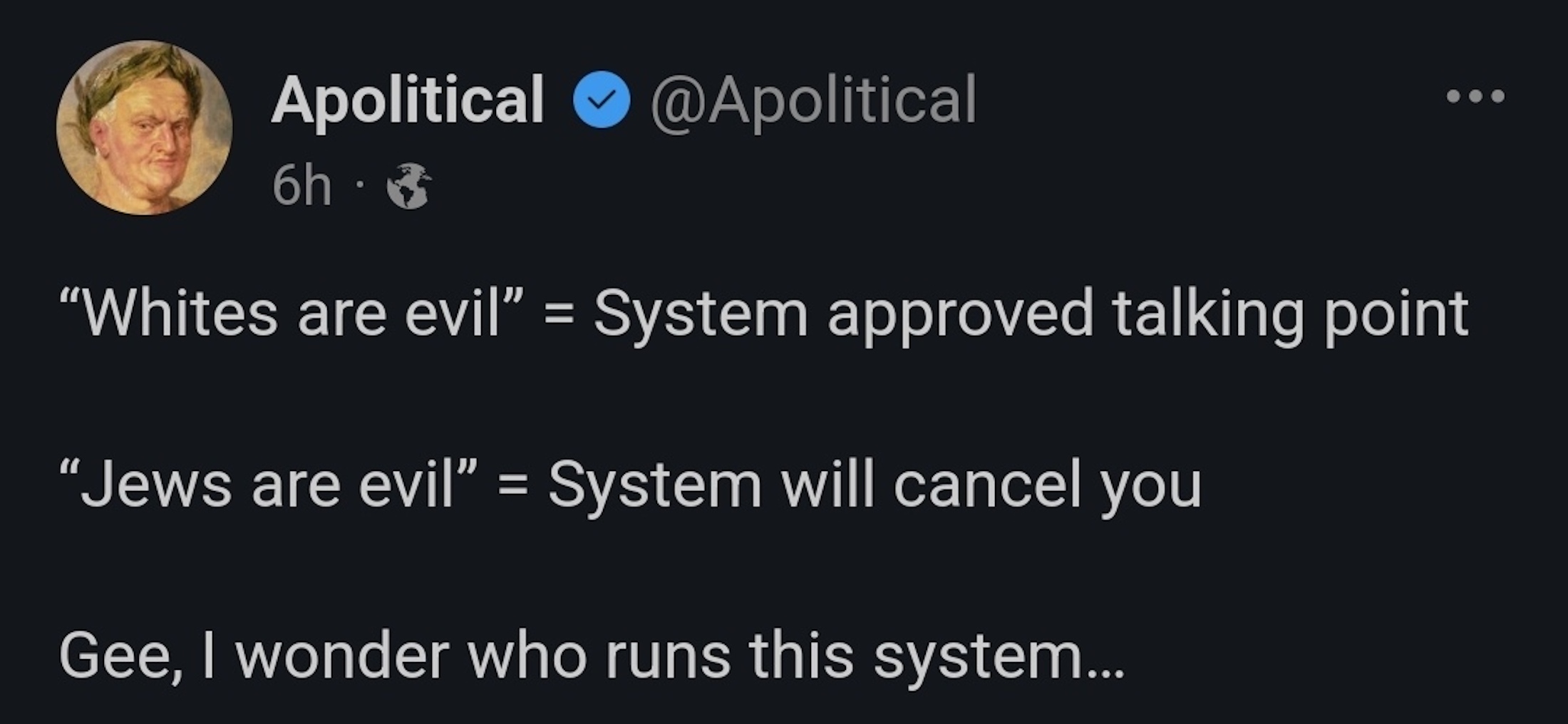Click the blue verified checkmark badge
This screenshot has height=724, width=1568.
[x=602, y=99]
